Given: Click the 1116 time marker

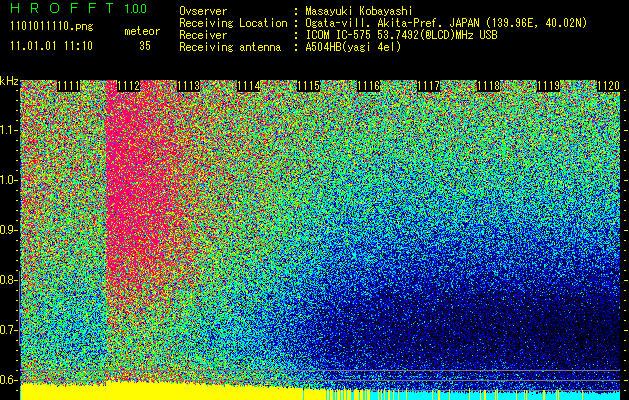Looking at the screenshot, I should [x=369, y=86].
